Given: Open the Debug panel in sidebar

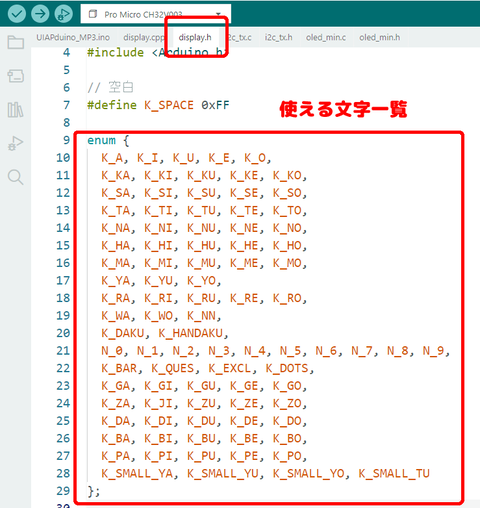Looking at the screenshot, I should tap(16, 143).
